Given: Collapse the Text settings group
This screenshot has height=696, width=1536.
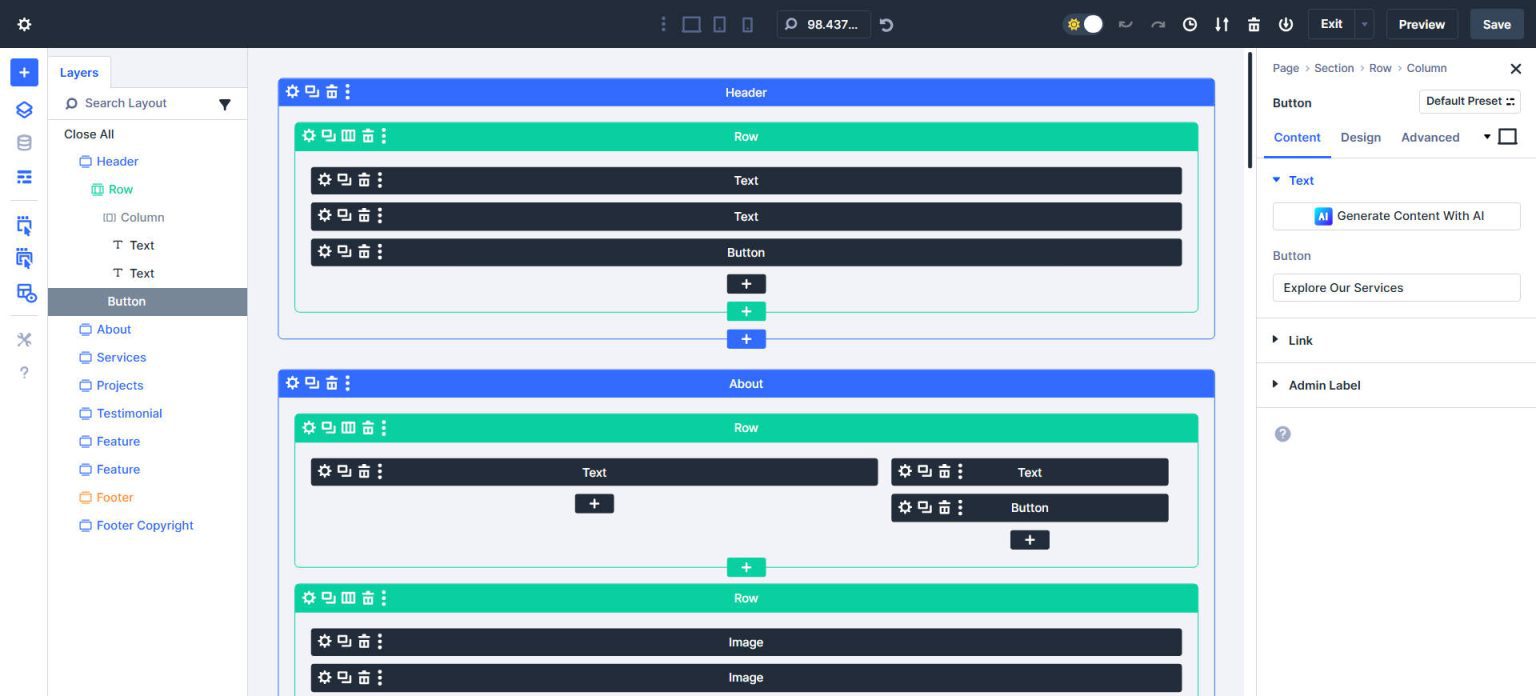Looking at the screenshot, I should click(x=1292, y=180).
